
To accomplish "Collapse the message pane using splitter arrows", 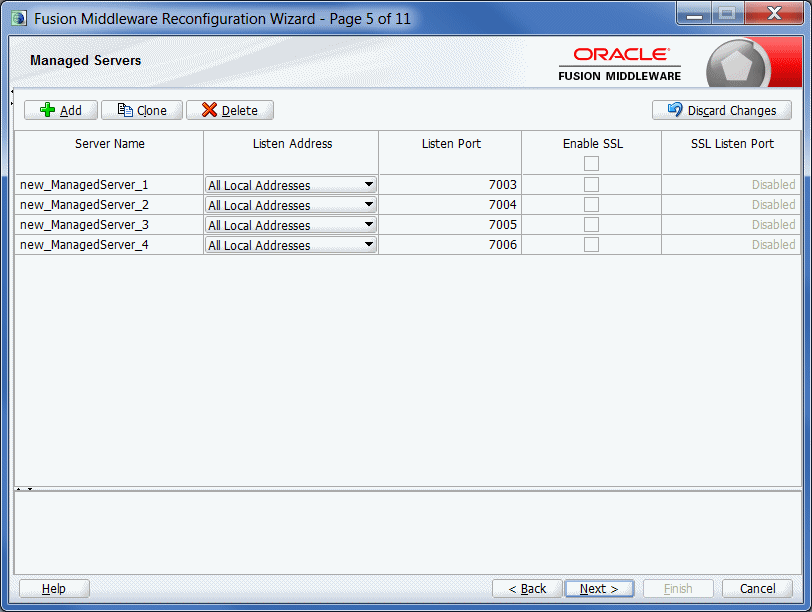I will [x=30, y=489].
